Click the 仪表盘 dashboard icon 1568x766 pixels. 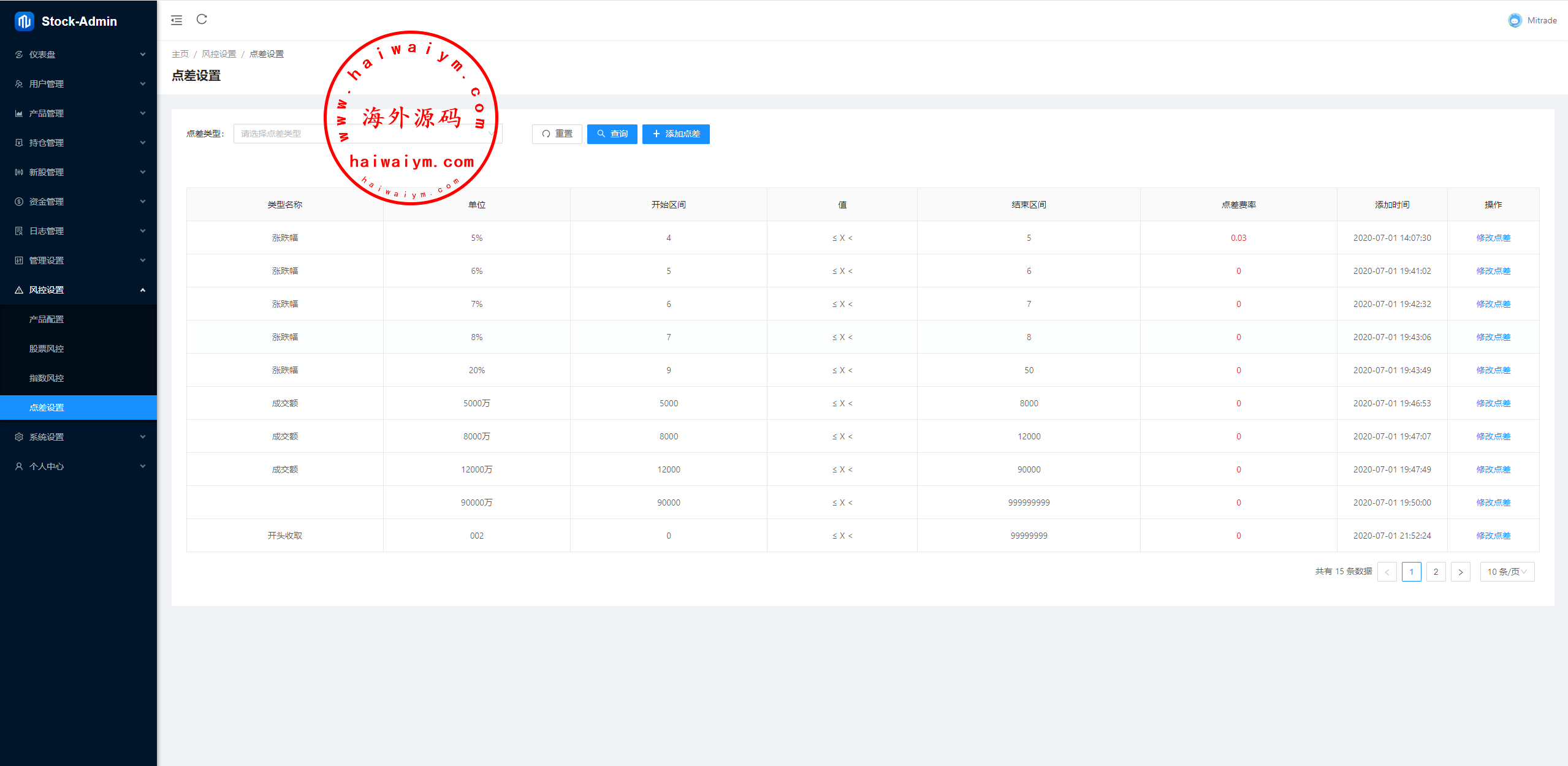click(x=19, y=55)
